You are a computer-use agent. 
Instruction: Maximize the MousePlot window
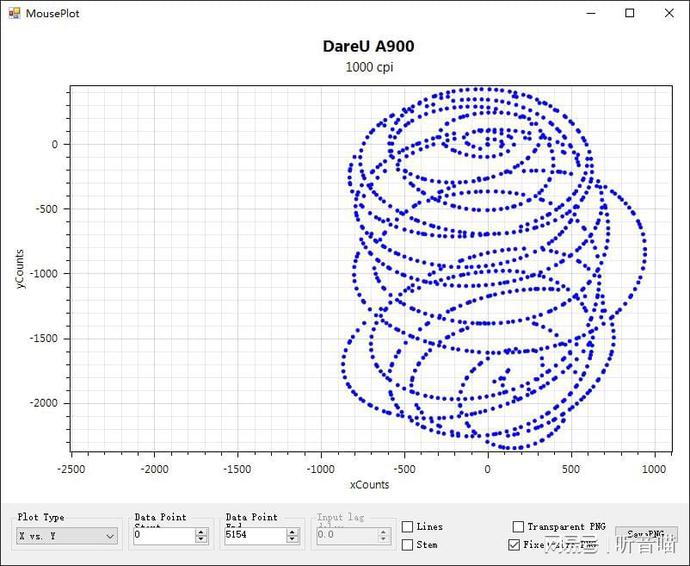[629, 13]
